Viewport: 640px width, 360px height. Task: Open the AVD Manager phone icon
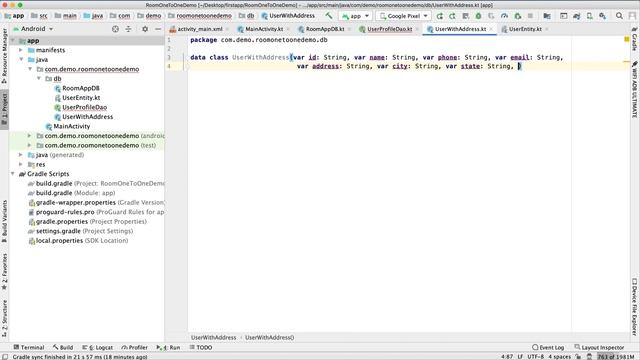[589, 16]
